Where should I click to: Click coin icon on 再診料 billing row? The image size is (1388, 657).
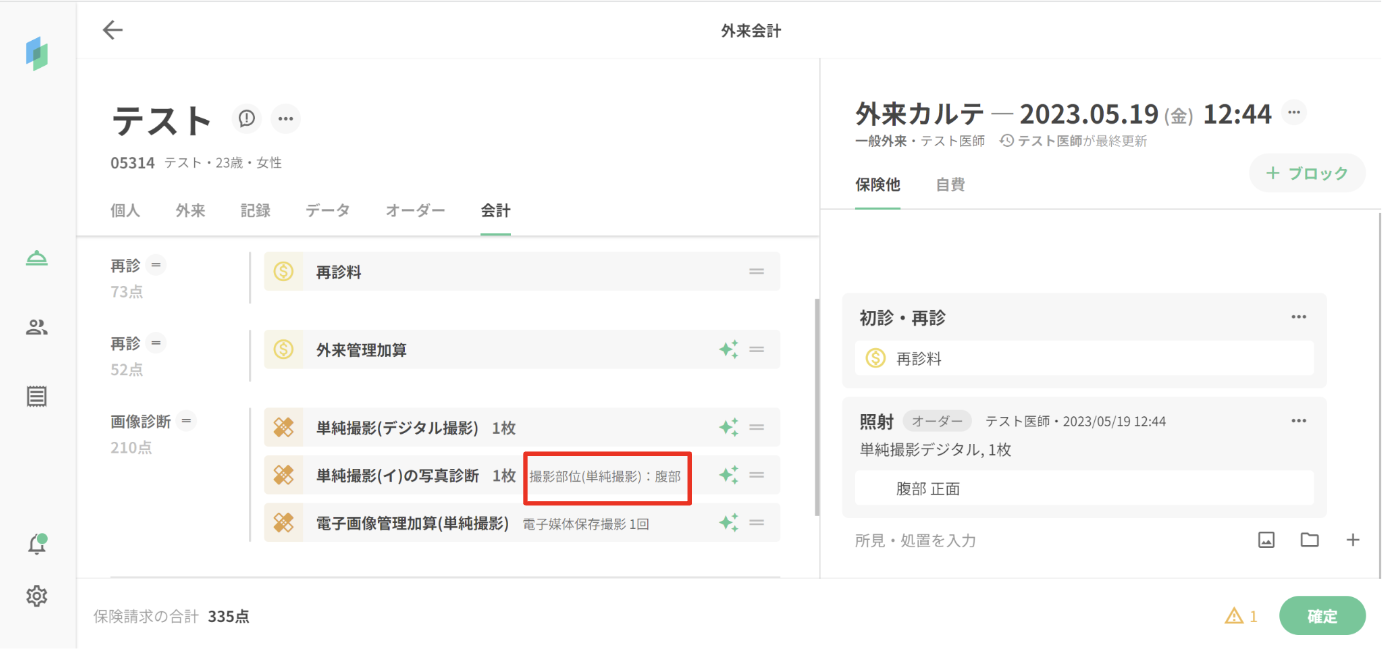(x=284, y=271)
